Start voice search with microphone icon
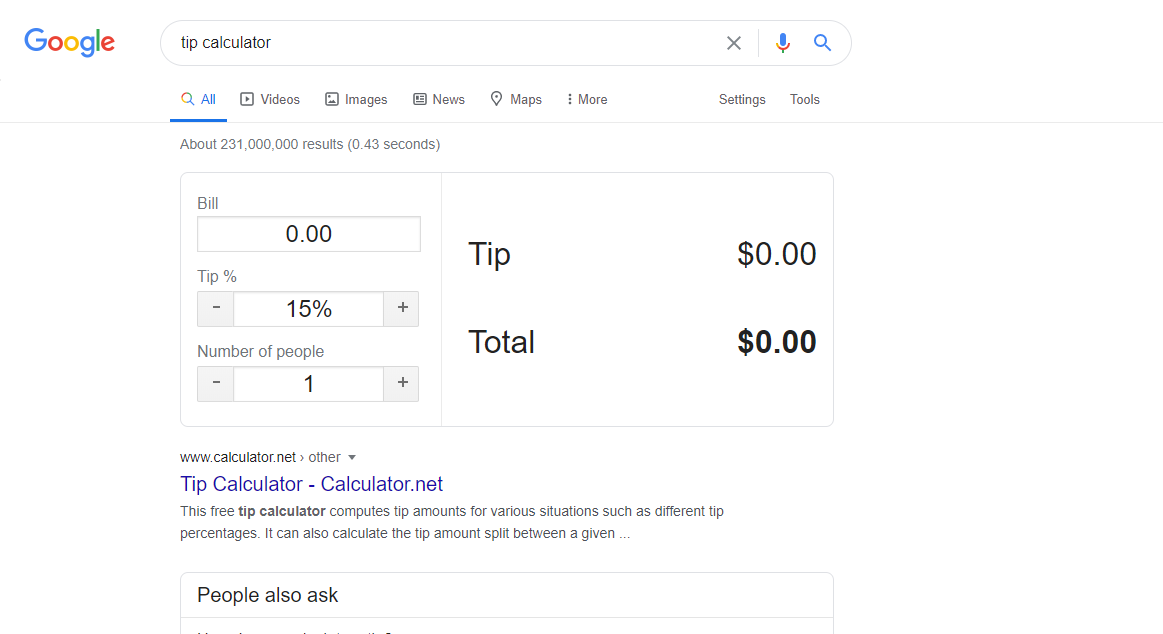 (x=783, y=43)
